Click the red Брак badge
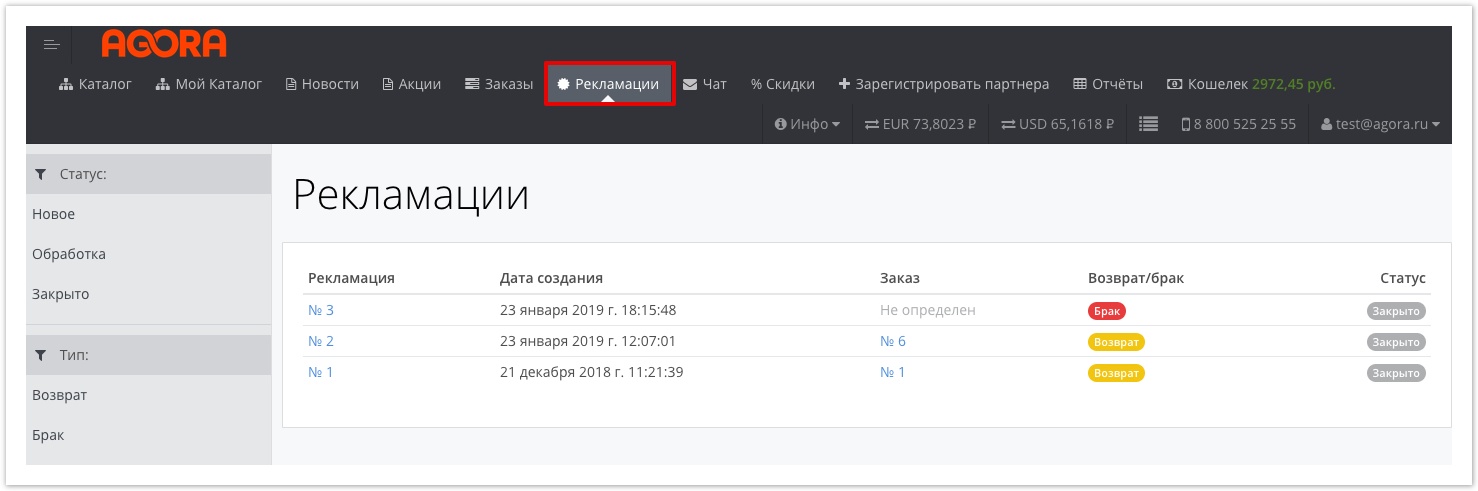 coord(1107,311)
